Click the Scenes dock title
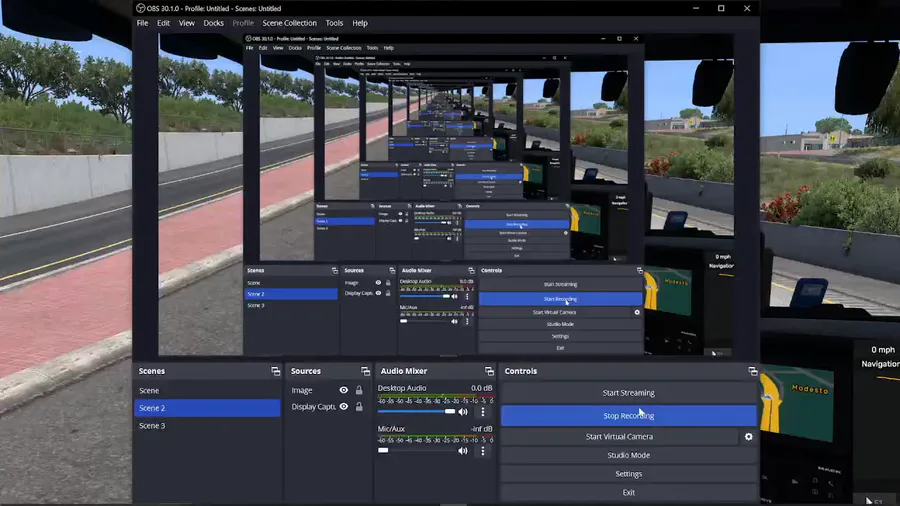900x506 pixels. tap(152, 371)
